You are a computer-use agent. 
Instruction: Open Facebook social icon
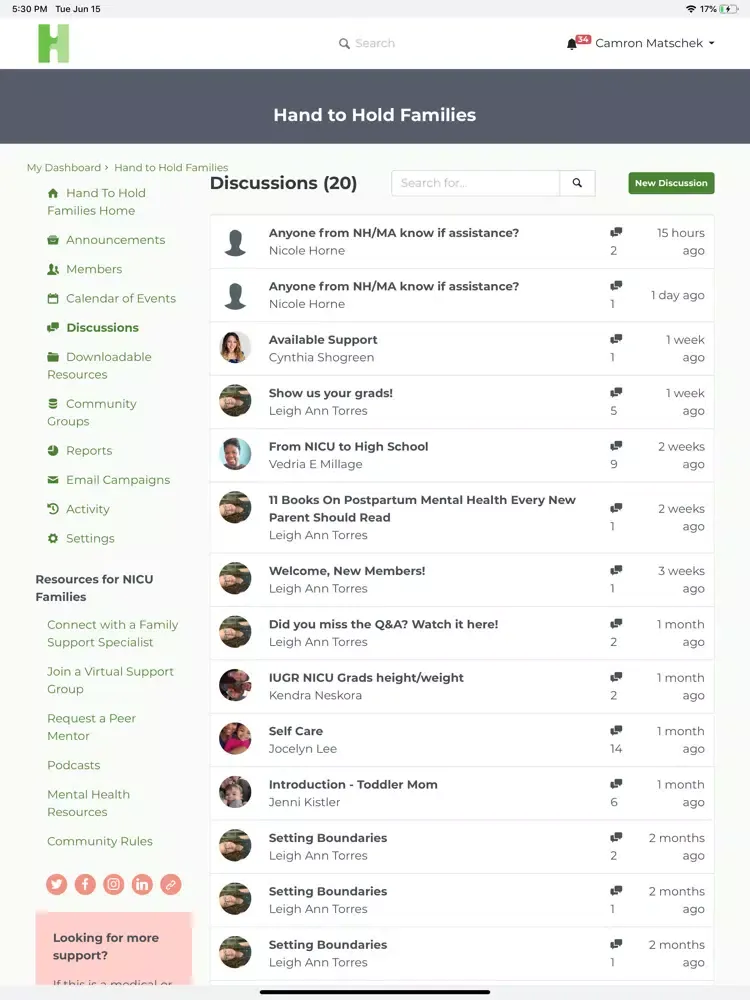pyautogui.click(x=85, y=885)
